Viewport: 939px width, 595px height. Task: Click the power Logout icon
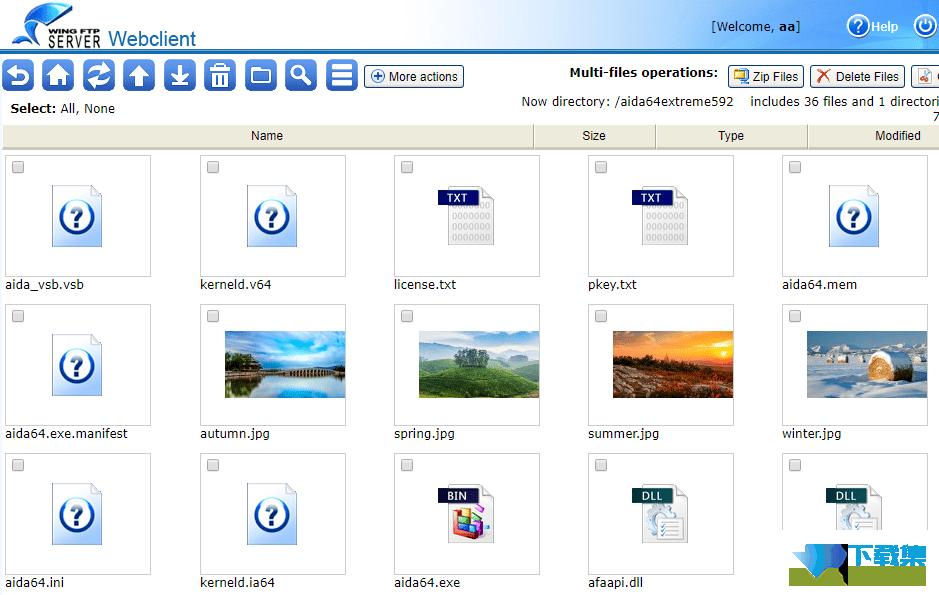[926, 26]
